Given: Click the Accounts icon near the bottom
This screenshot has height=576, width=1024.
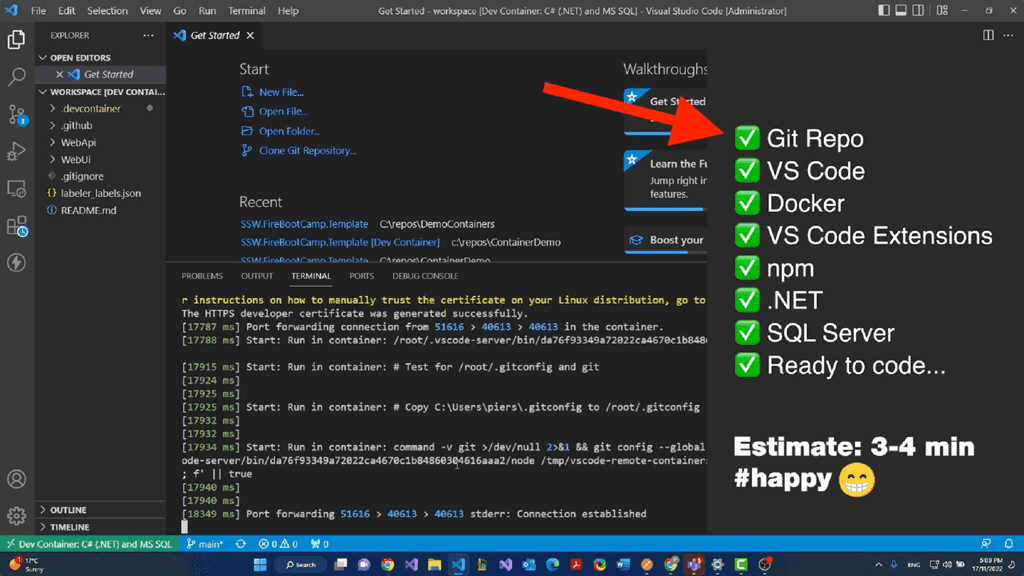Looking at the screenshot, I should [x=16, y=477].
